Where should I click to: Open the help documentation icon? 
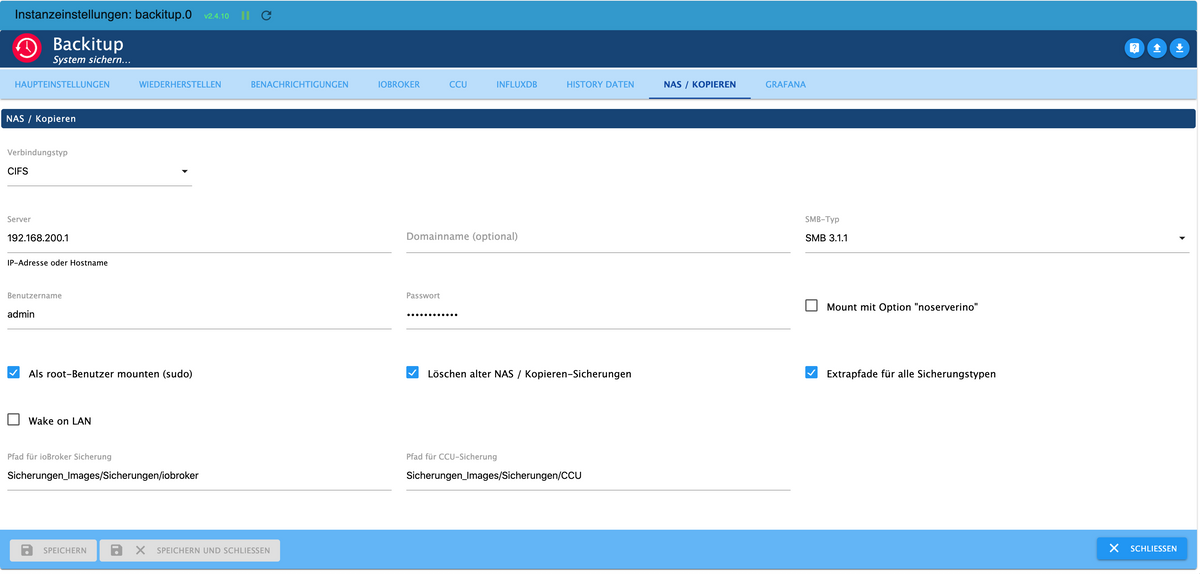tap(1134, 48)
